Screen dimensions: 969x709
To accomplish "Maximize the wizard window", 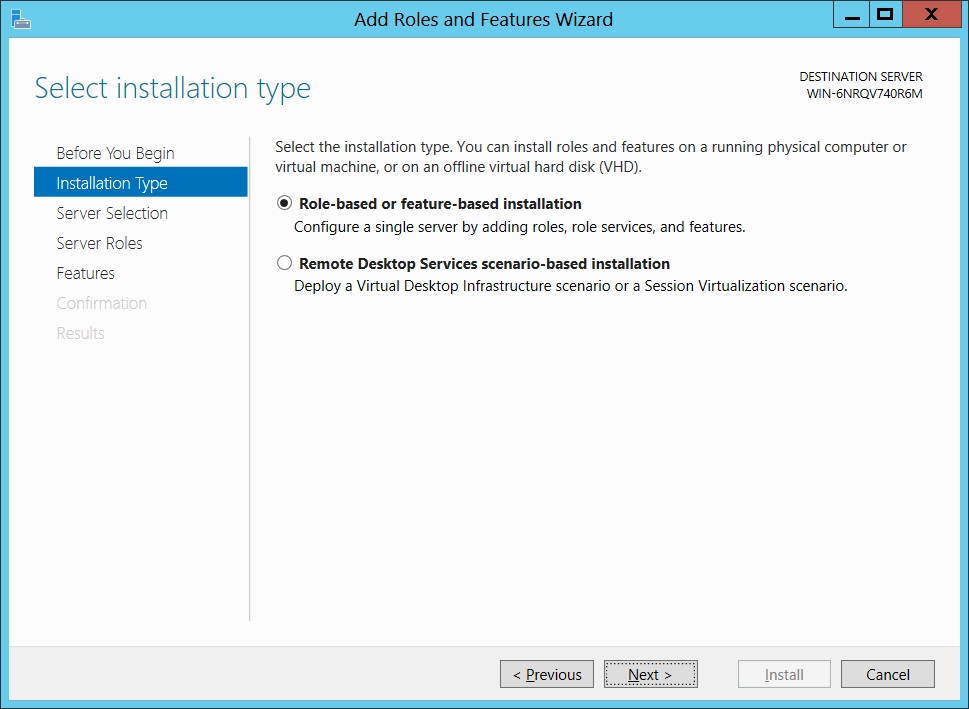I will coord(886,14).
